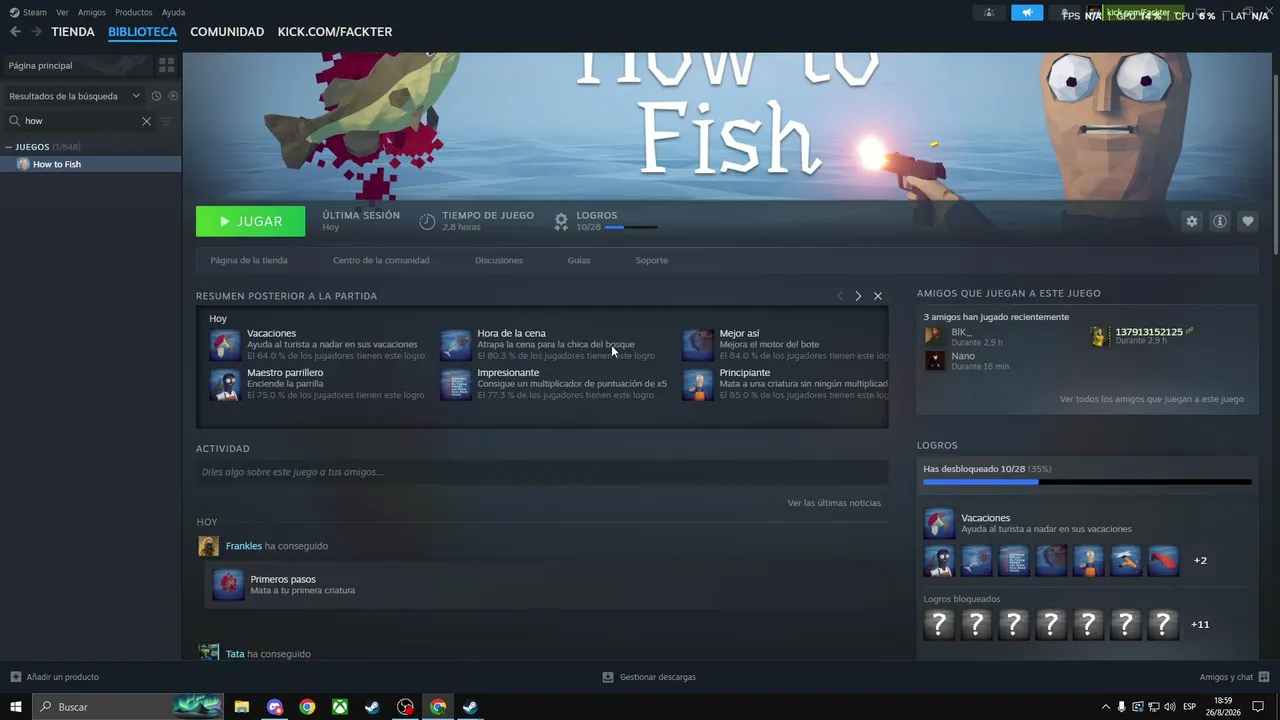Show the +11 more locked achievements

(x=1200, y=624)
